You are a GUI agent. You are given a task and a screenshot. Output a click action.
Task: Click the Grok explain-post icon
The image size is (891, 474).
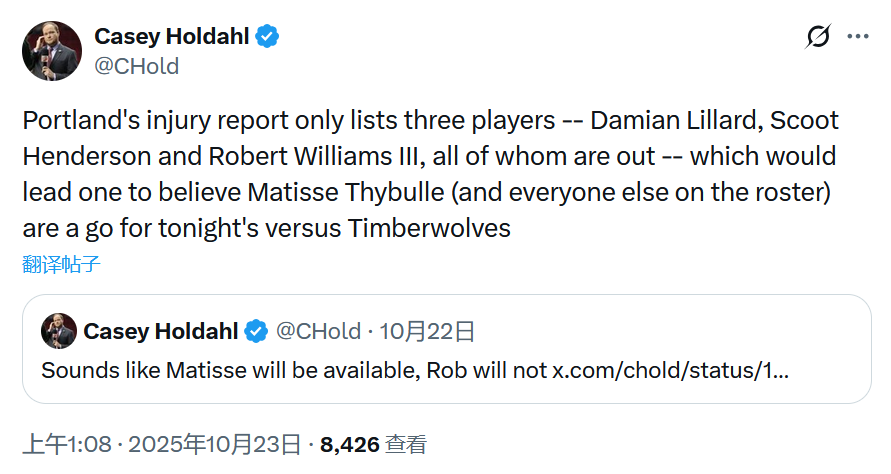coord(817,37)
